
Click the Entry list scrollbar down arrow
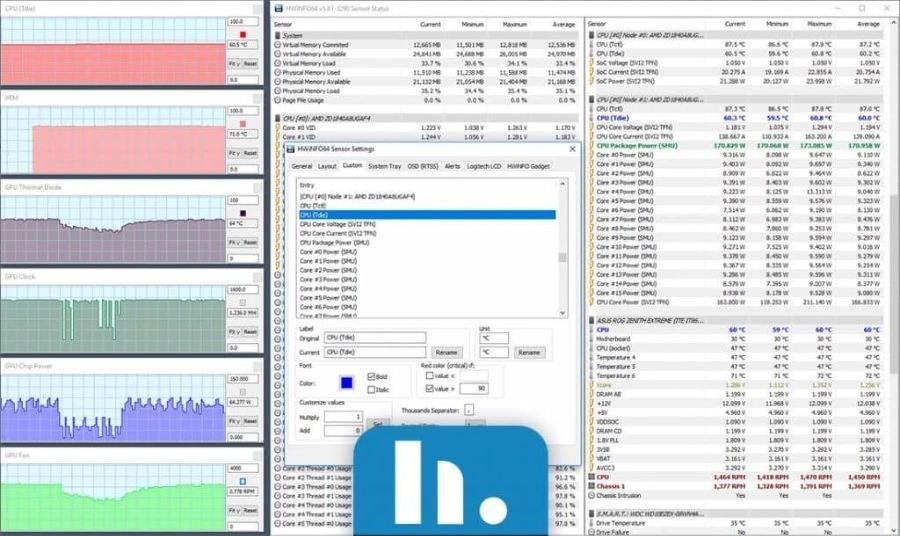pyautogui.click(x=562, y=313)
